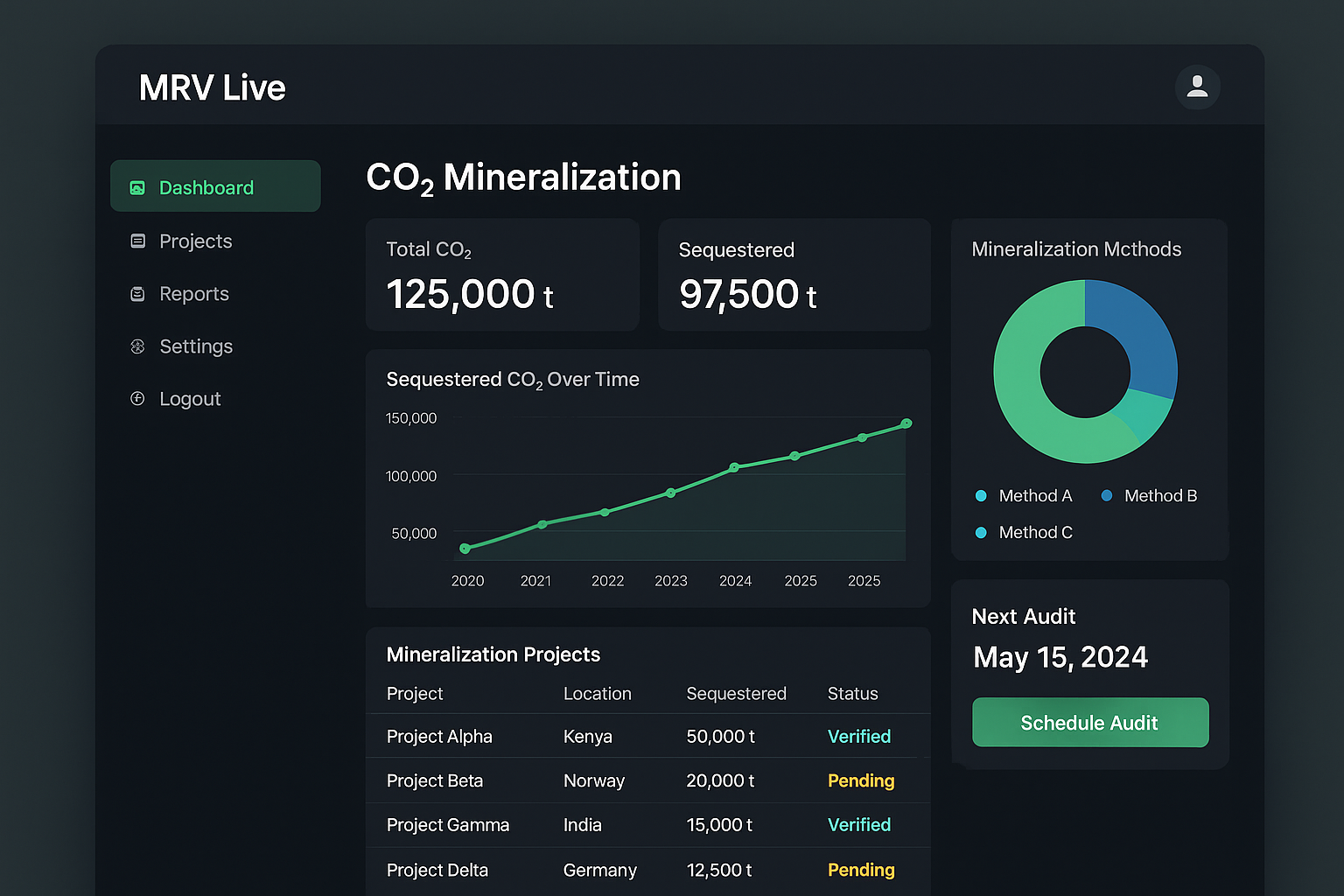
Task: Click the Logout icon in sidebar
Action: (137, 399)
